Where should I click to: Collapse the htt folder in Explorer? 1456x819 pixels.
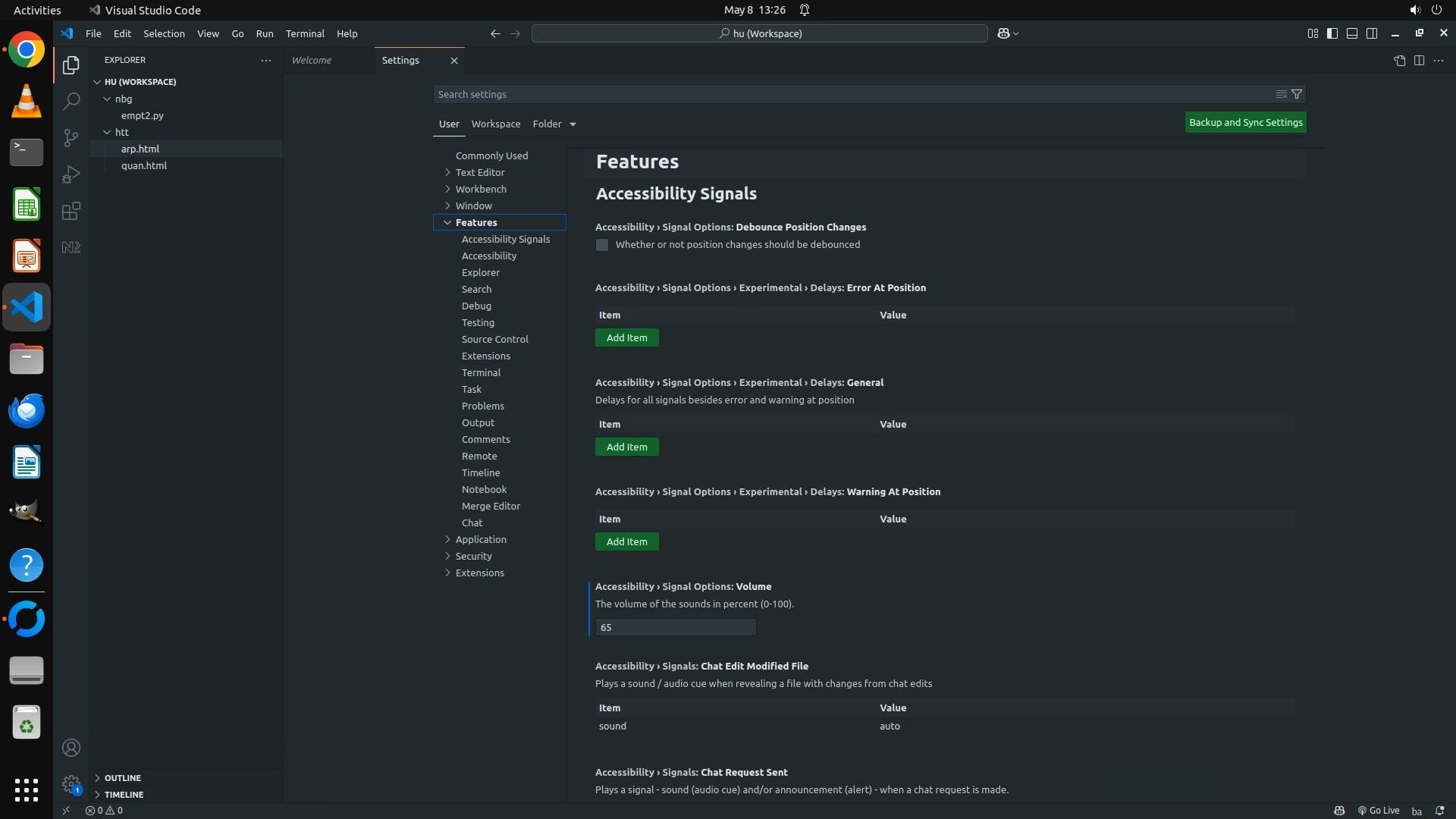pos(121,132)
